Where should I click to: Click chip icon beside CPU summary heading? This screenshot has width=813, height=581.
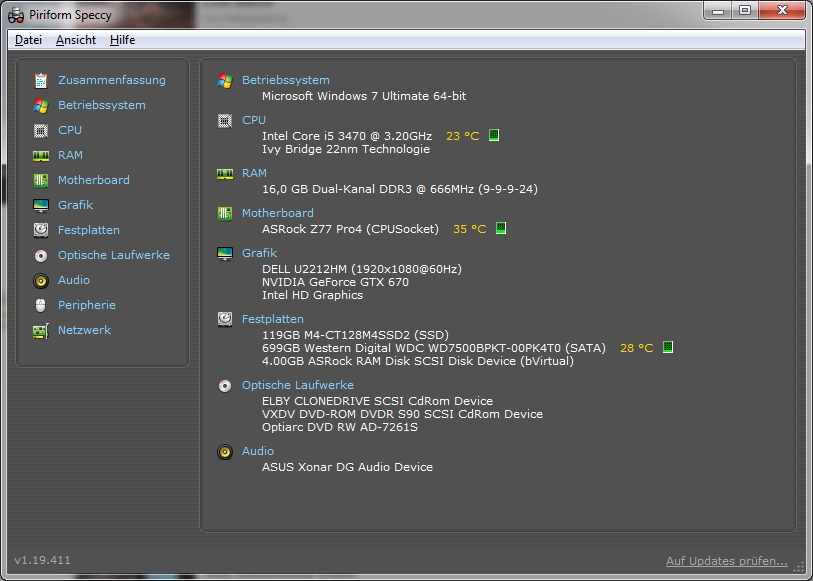[x=225, y=121]
